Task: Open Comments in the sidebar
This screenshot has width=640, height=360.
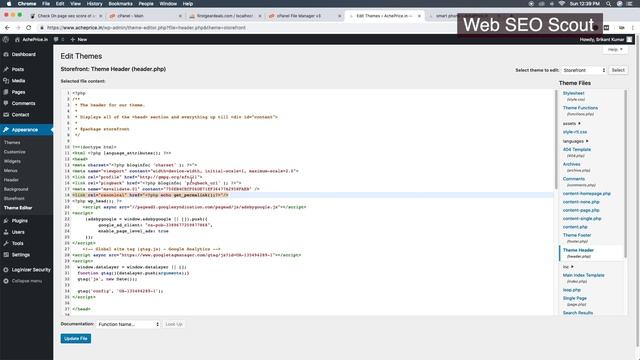Action: click(x=23, y=104)
